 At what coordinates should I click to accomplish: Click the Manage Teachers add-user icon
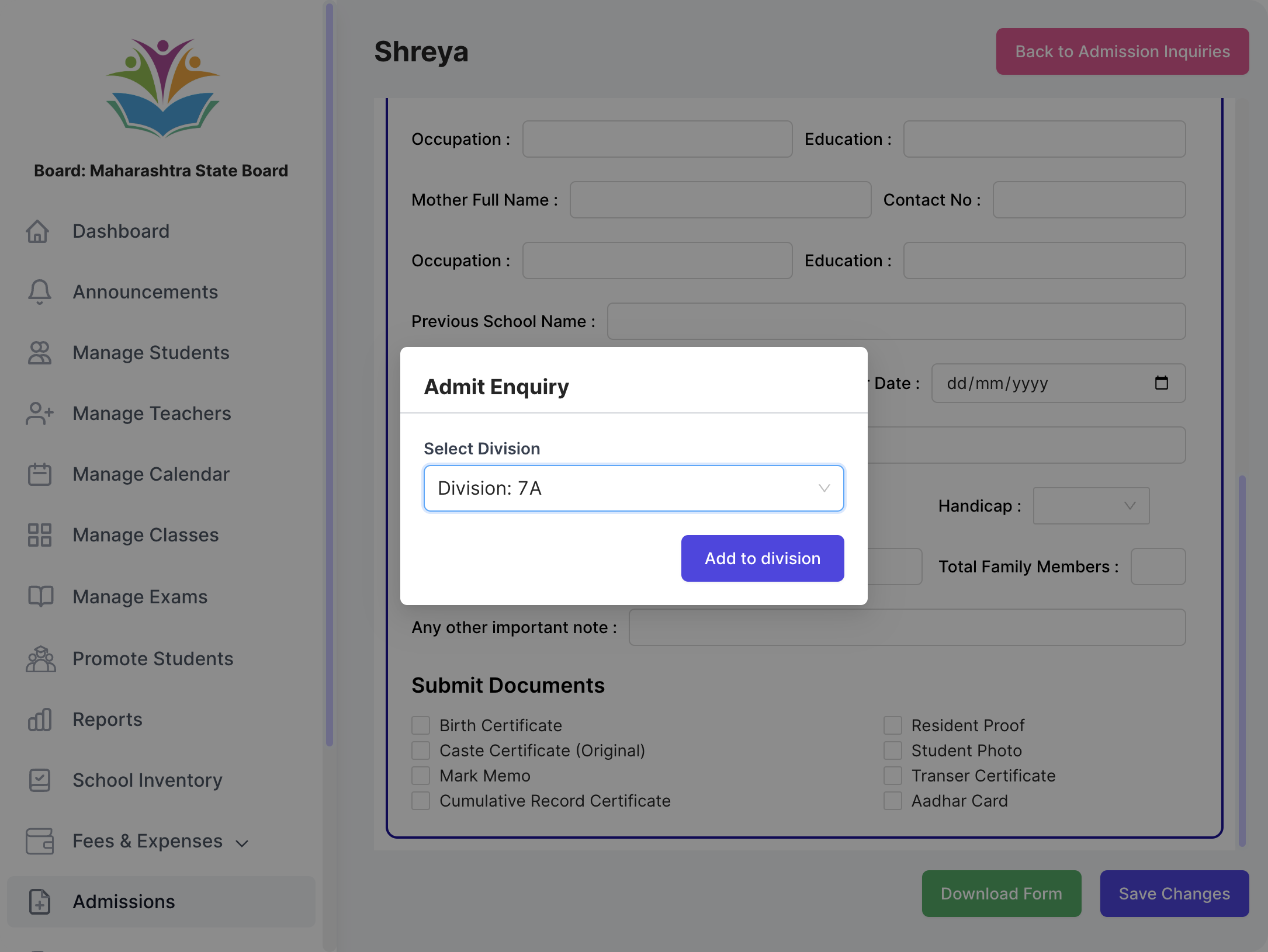[x=40, y=414]
